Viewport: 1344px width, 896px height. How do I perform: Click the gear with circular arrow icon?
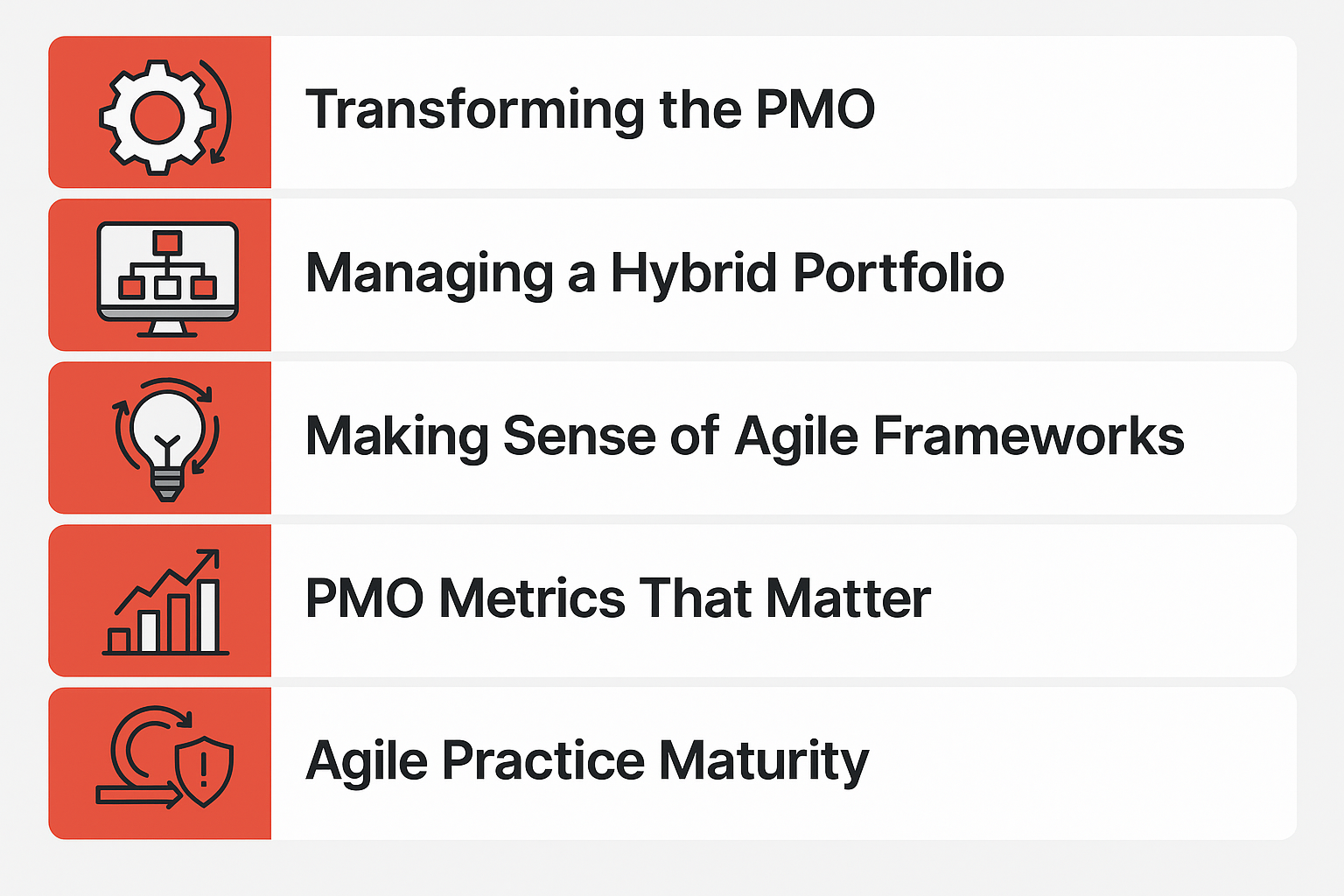coord(166,116)
